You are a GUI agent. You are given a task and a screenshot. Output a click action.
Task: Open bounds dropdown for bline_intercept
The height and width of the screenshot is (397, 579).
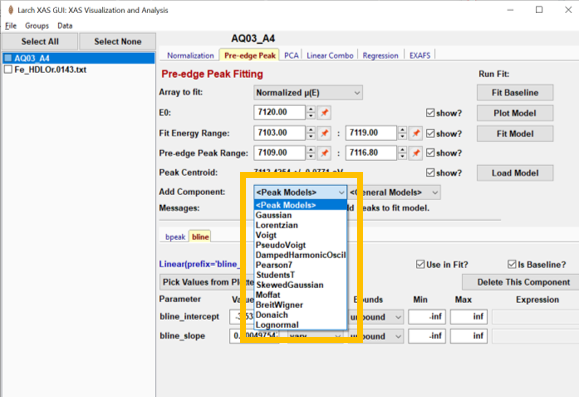376,317
